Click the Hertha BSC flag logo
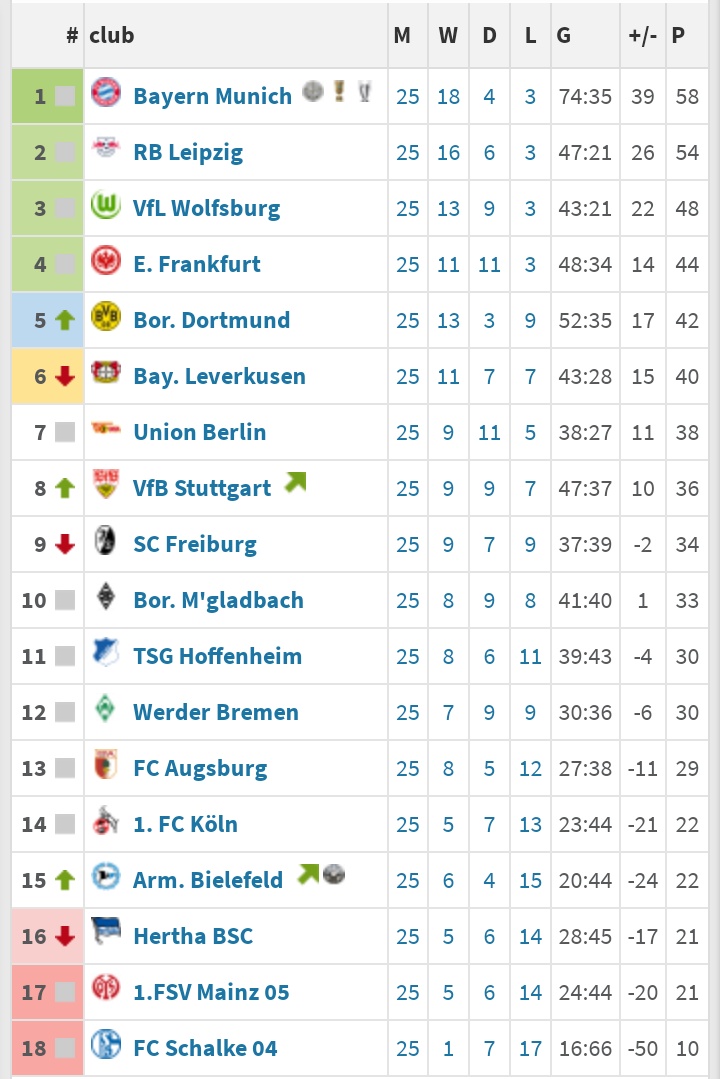This screenshot has height=1079, width=720. pos(106,931)
